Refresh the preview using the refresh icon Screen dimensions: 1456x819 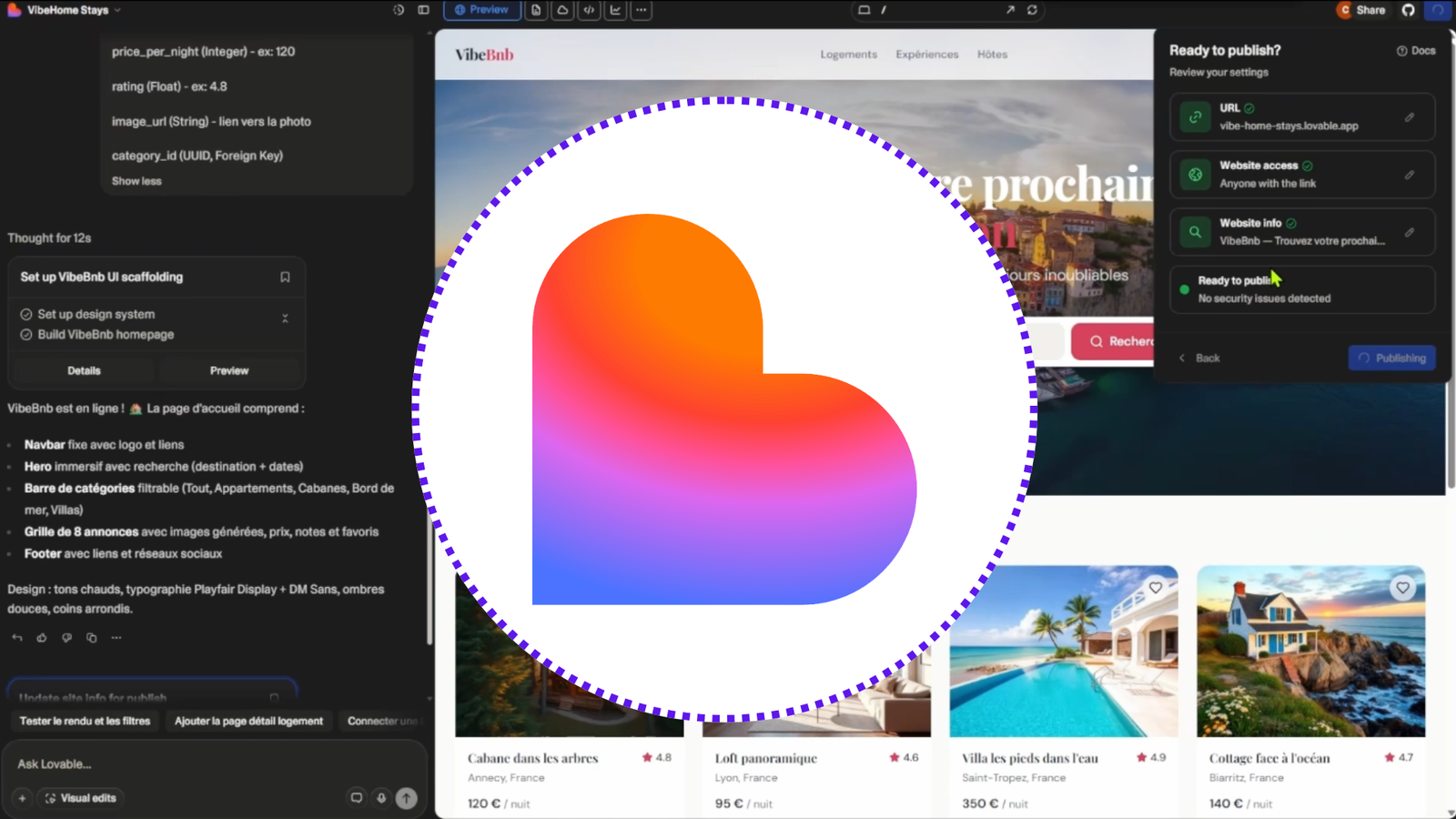[1033, 10]
